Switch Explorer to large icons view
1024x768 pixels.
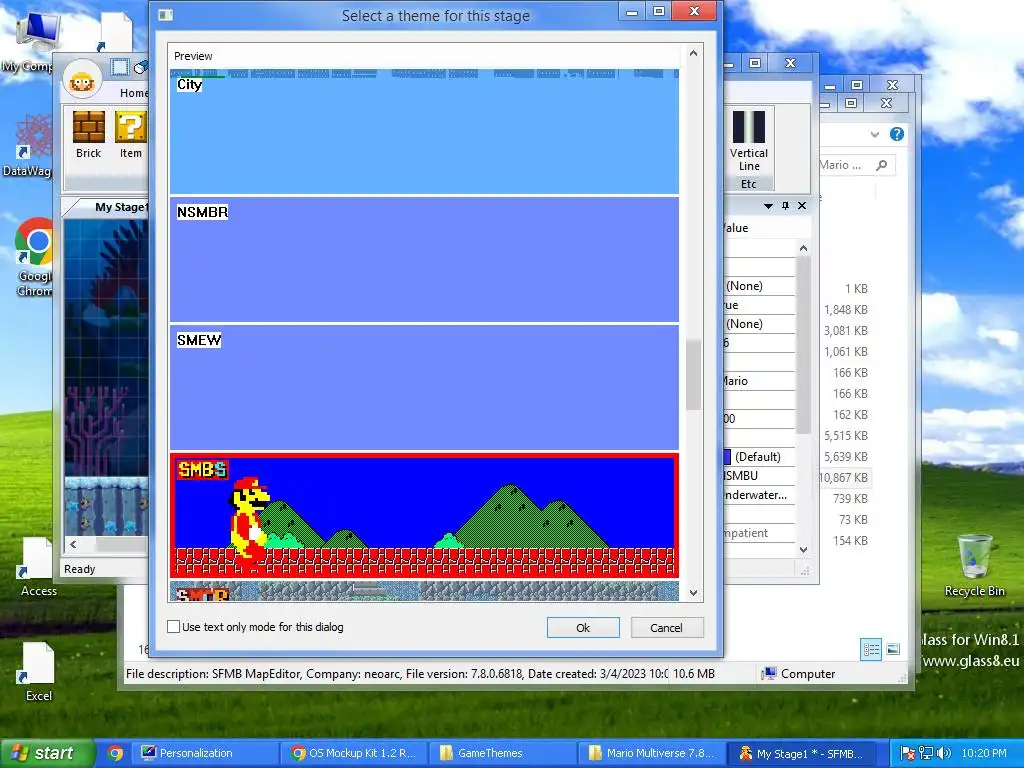[x=893, y=649]
